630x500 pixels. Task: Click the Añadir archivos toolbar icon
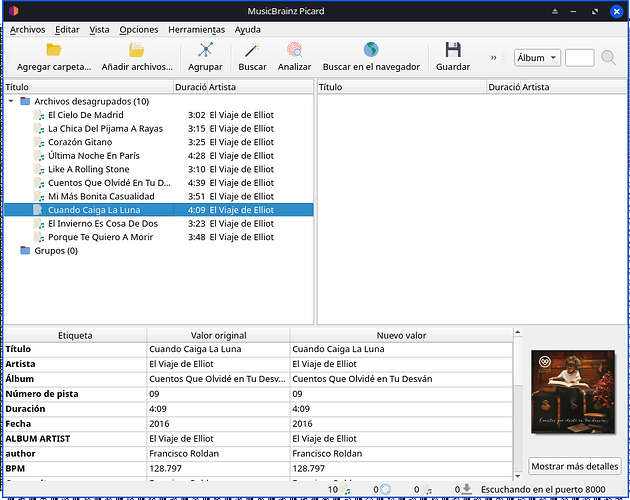[137, 50]
